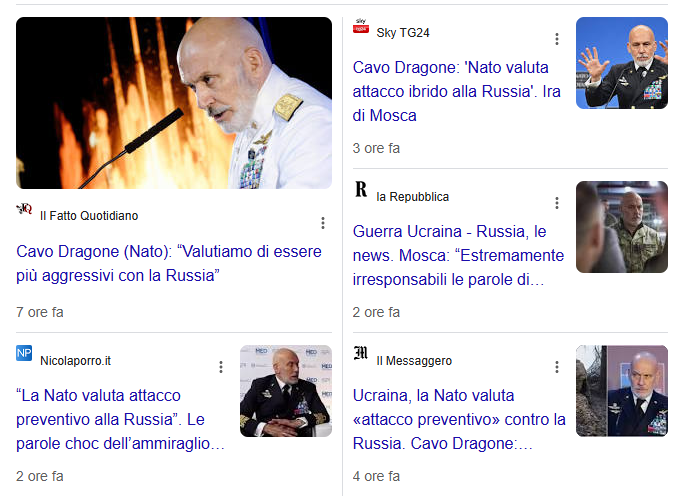Open Nicolaporro headline about attacco preventivo

point(120,420)
